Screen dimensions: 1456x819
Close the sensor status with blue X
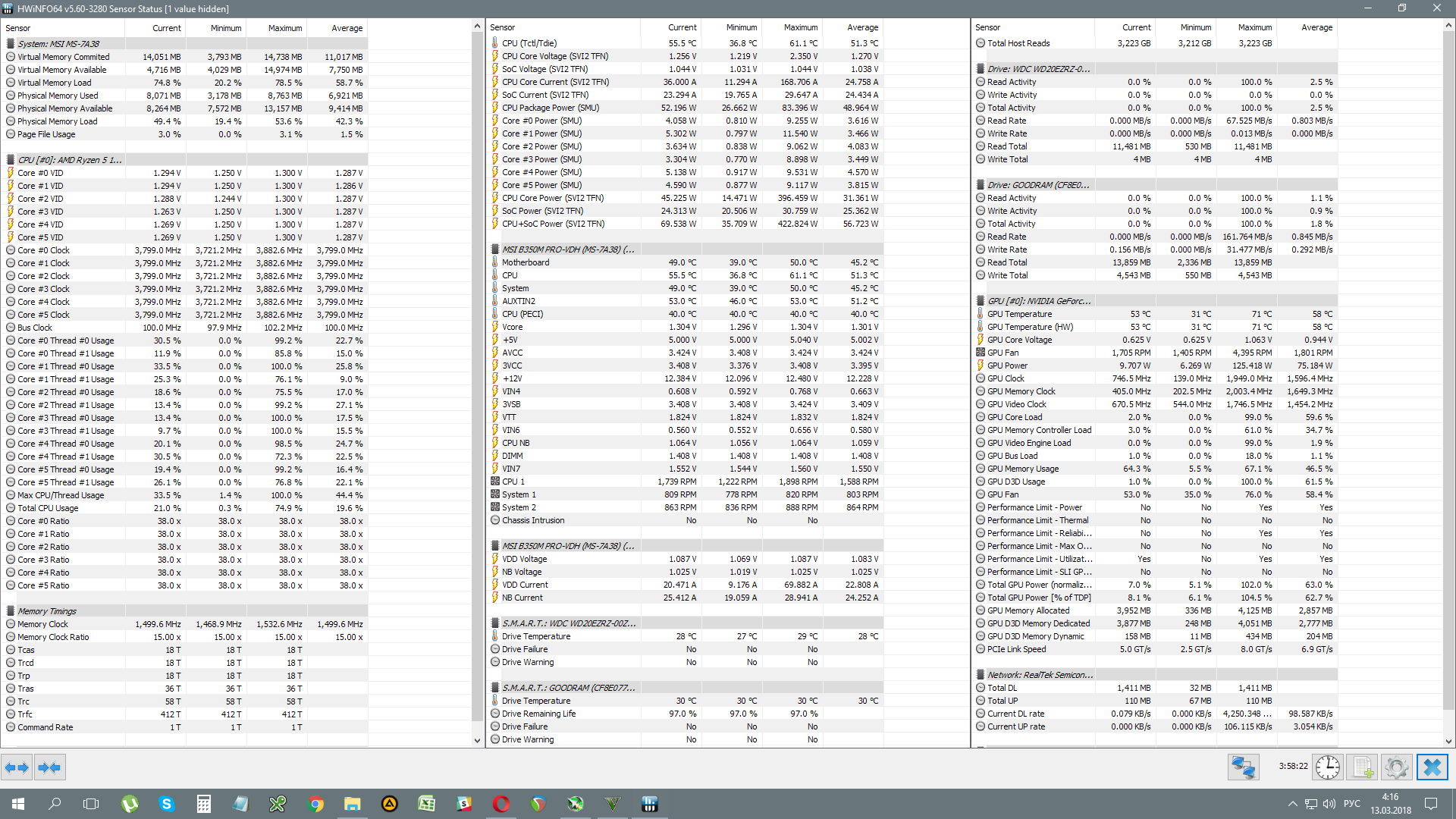point(1432,767)
